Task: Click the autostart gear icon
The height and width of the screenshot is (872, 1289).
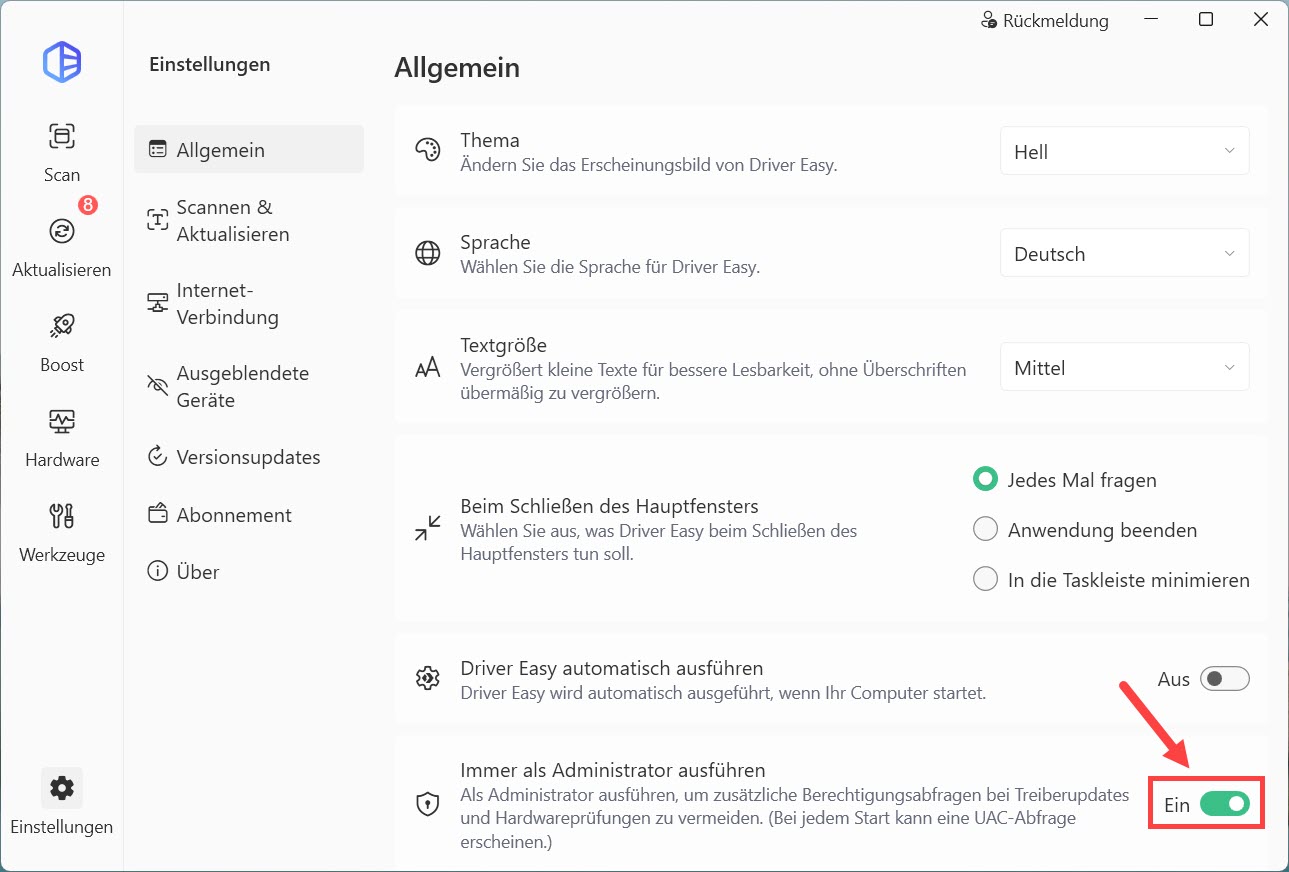Action: (x=428, y=678)
